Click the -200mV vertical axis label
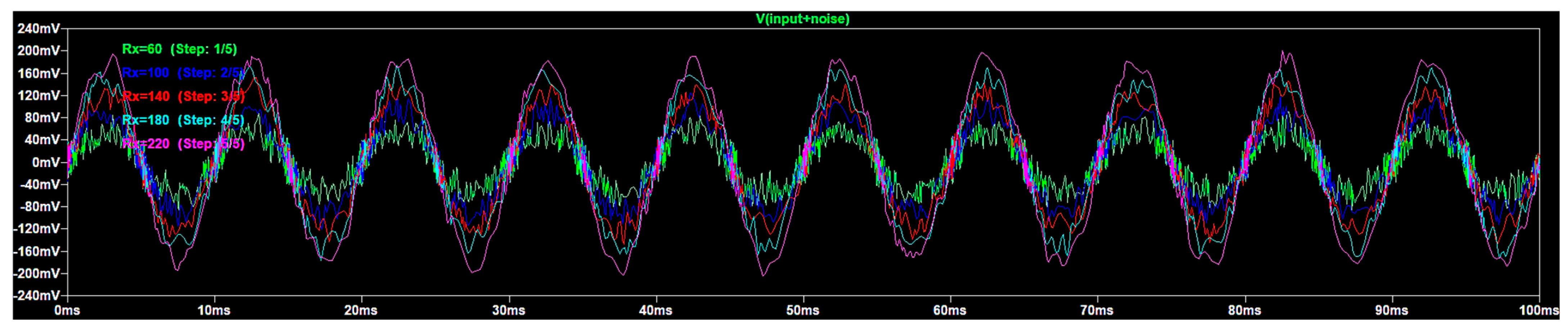The image size is (1568, 331). point(36,274)
